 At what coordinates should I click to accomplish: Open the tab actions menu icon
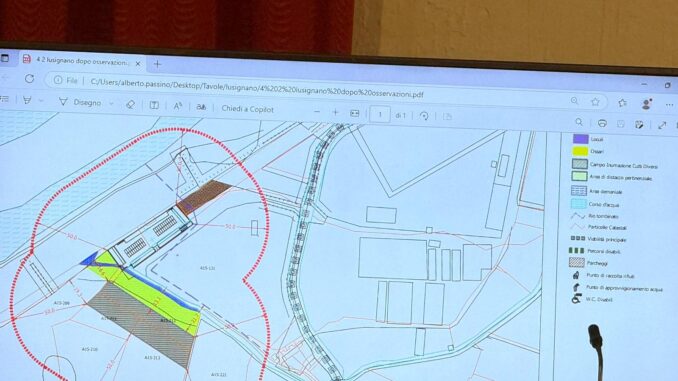click(5, 58)
